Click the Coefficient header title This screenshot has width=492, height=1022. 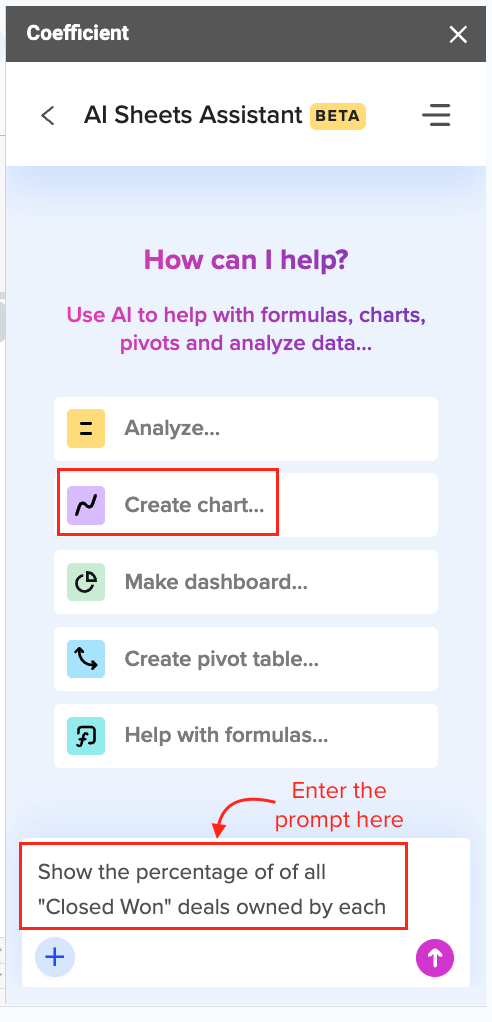click(78, 33)
